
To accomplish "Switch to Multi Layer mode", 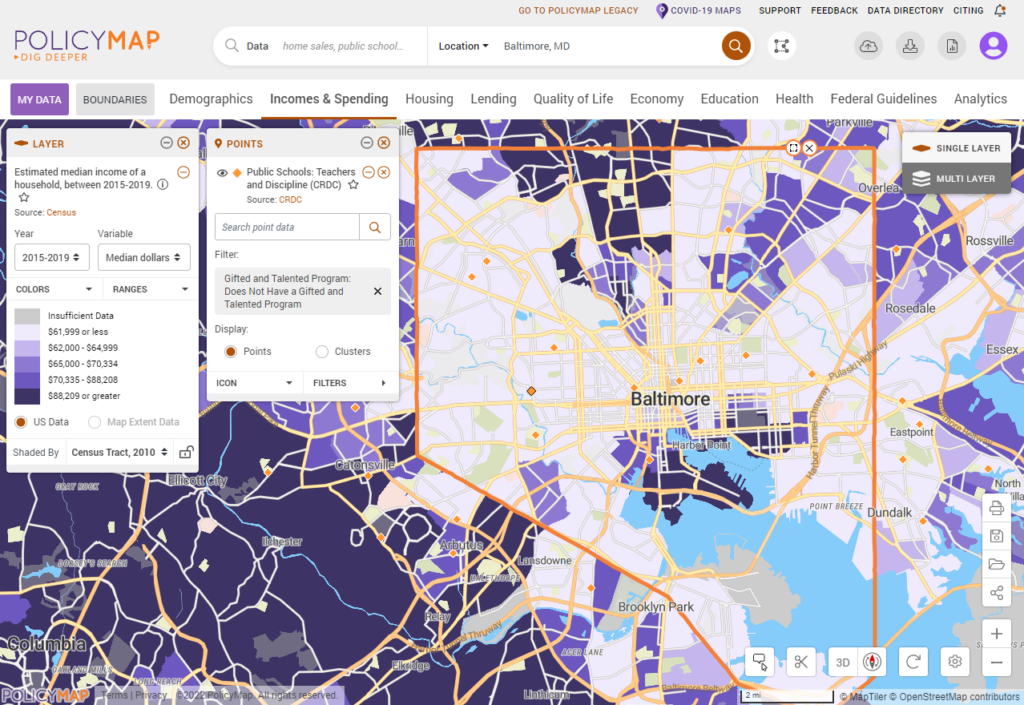I will 957,178.
